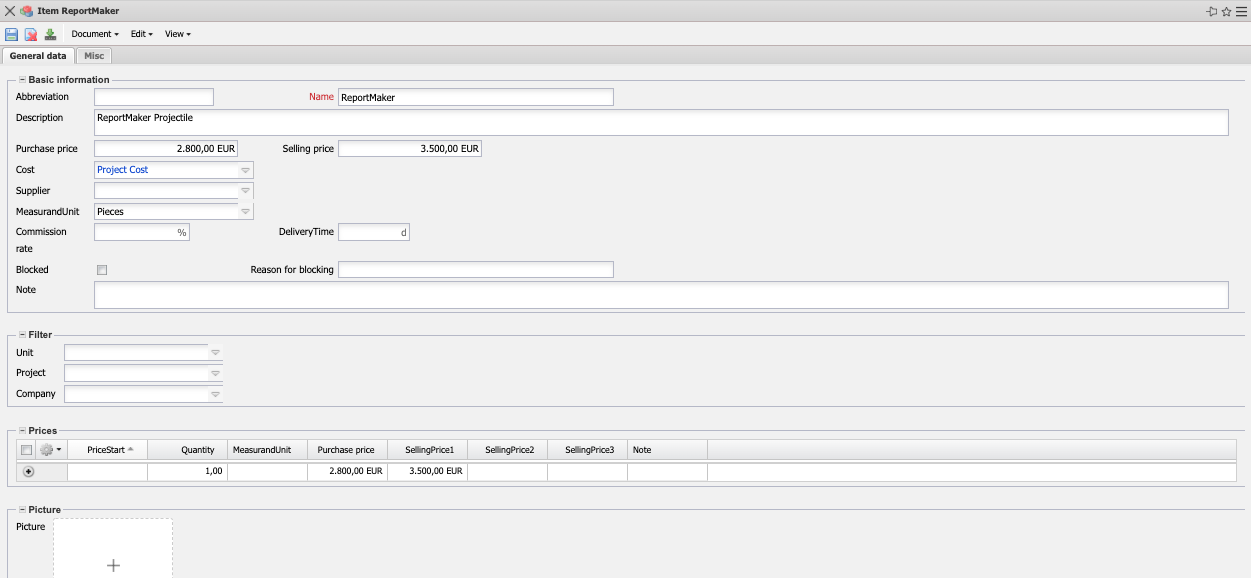Open the Edit menu
Screen dimensions: 1251x578
click(141, 34)
